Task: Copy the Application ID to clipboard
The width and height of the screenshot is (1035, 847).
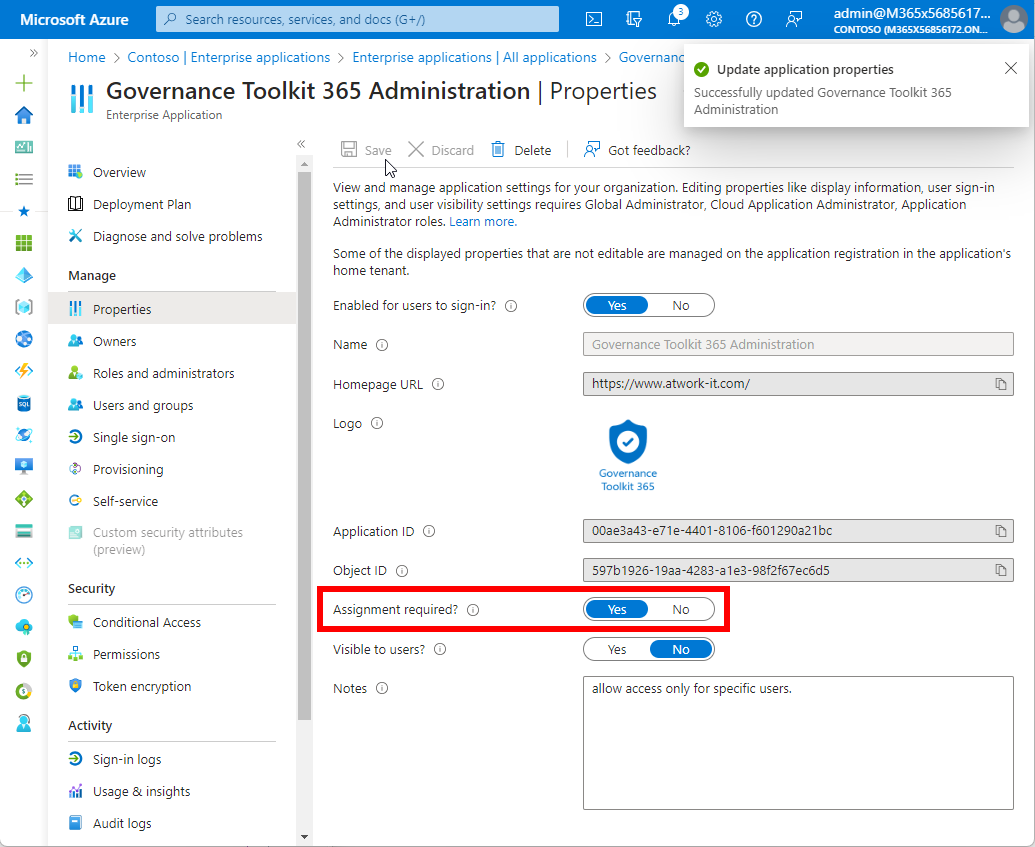Action: [x=1000, y=531]
